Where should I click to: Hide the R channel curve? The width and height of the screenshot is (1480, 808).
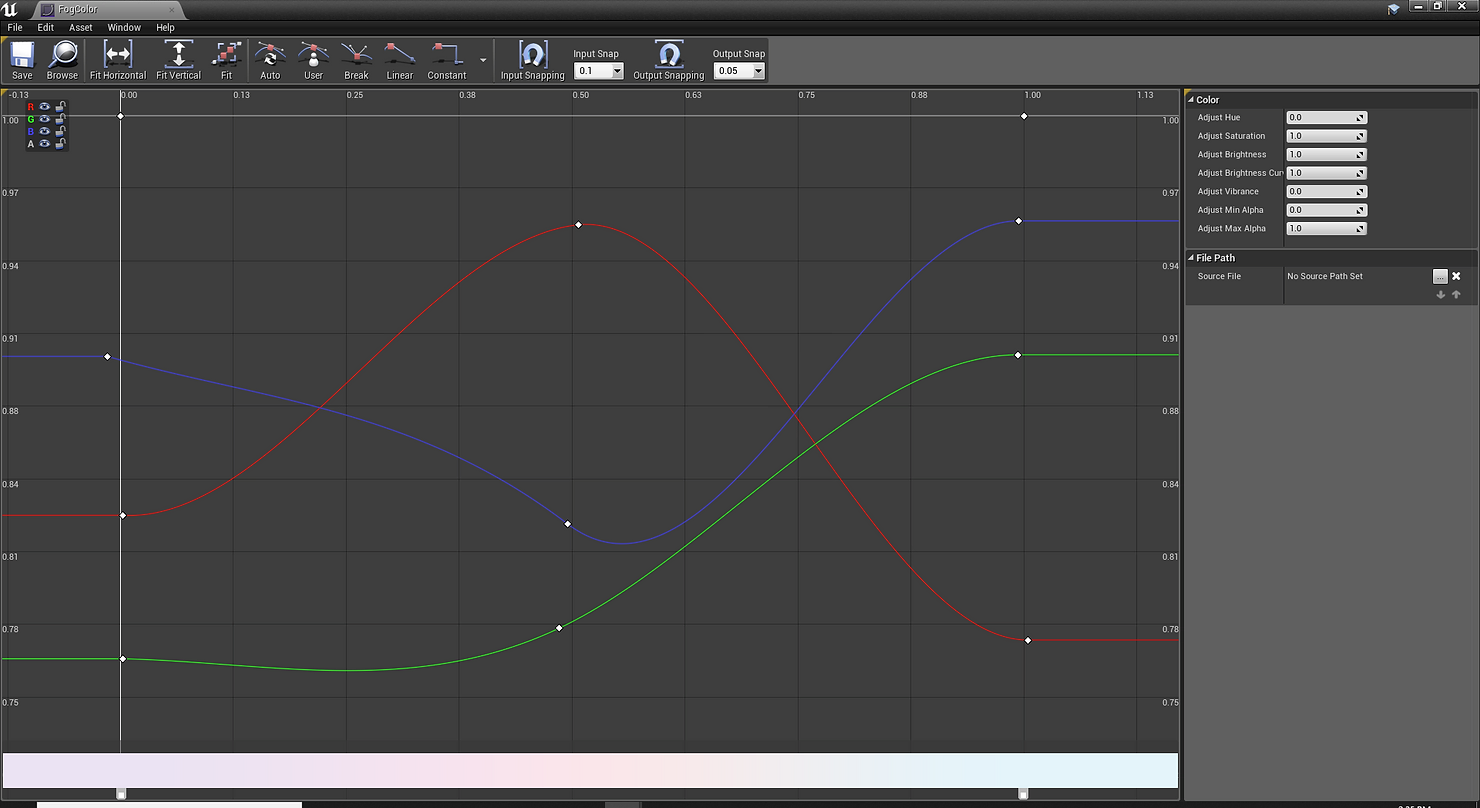[45, 106]
